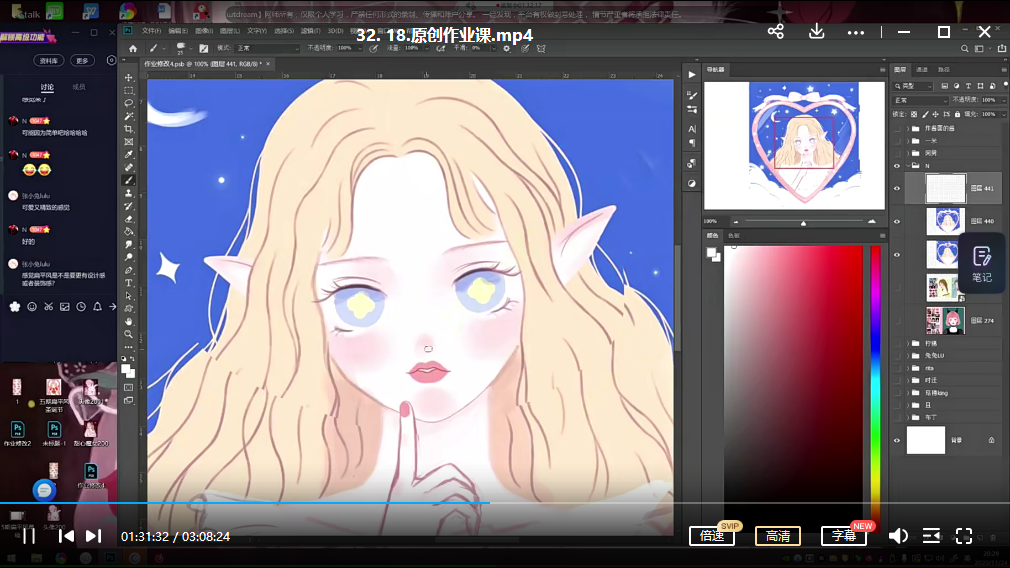Select the Clone Stamp tool
Viewport: 1010px width, 568px height.
(x=129, y=193)
